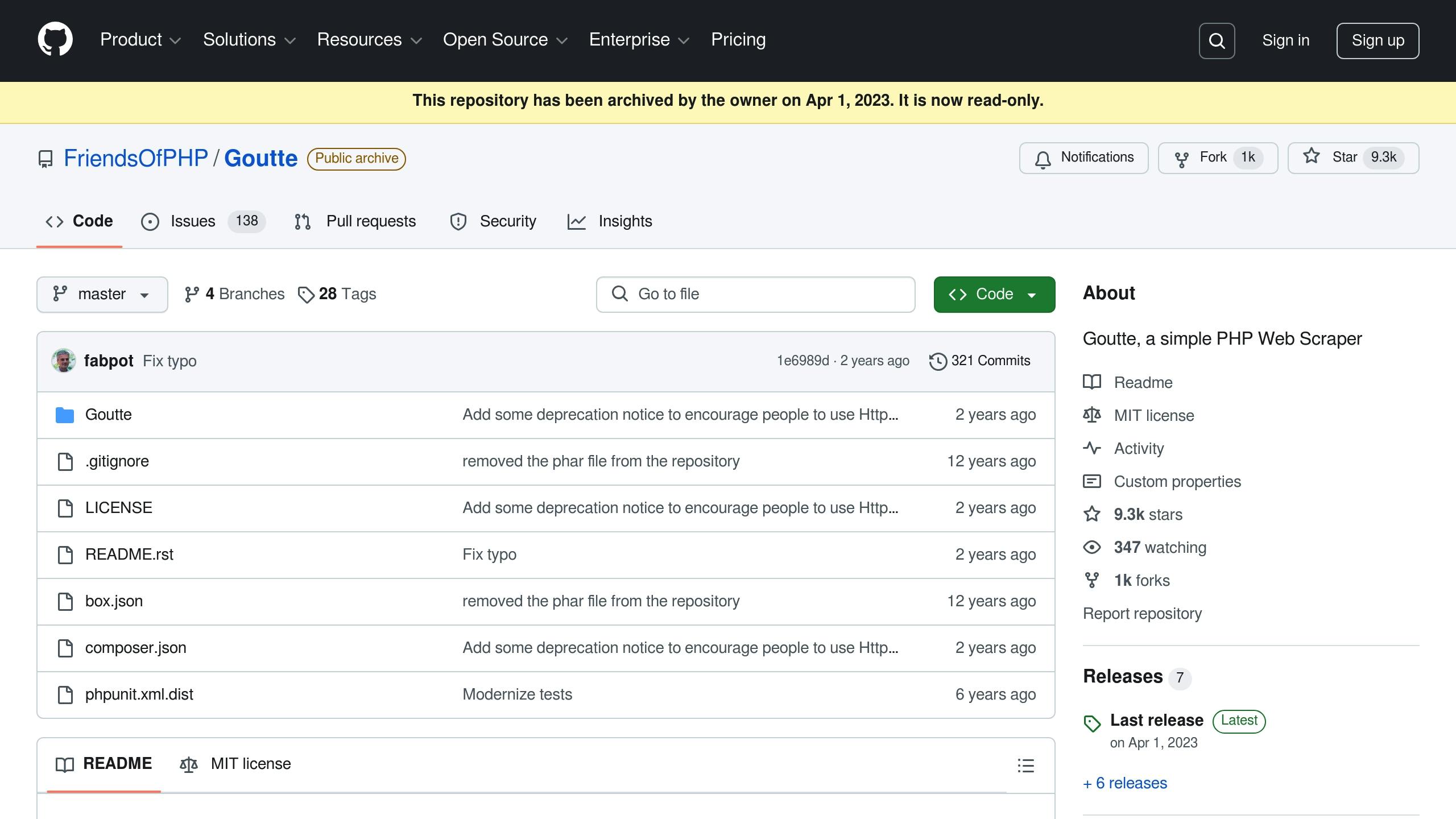The width and height of the screenshot is (1456, 819).
Task: Click the LICENSE file icon
Action: [x=65, y=508]
